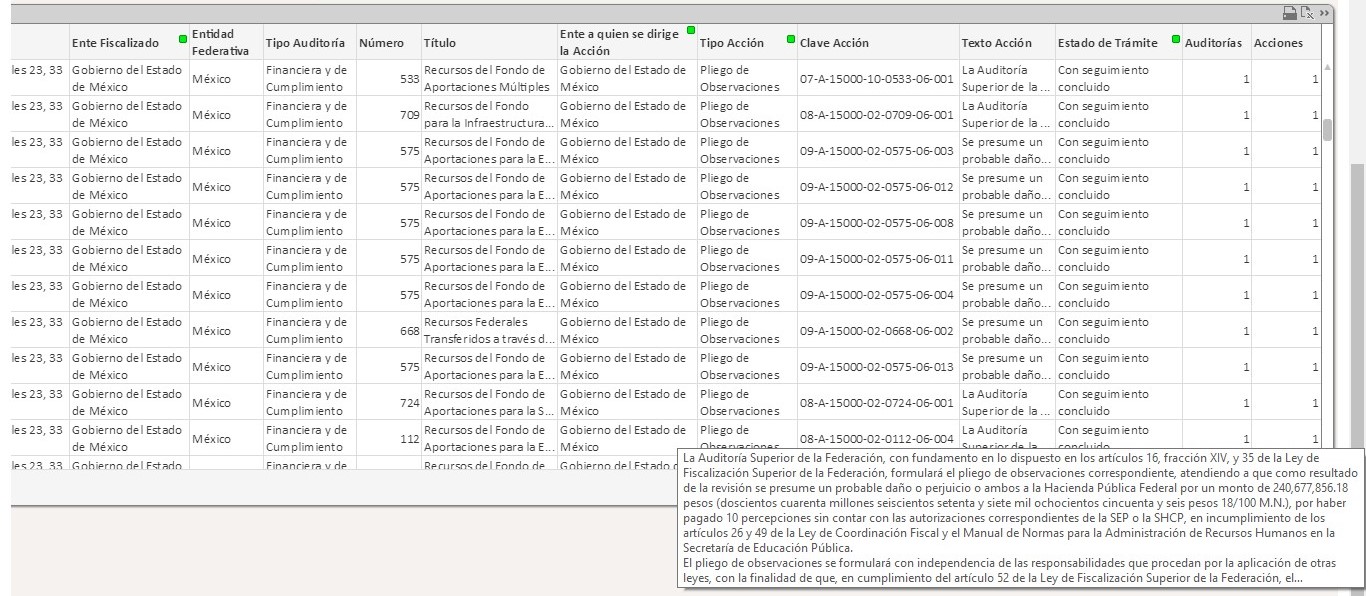
Task: Select clave 09-A-15000-02-0575-06-003
Action: 877,150
